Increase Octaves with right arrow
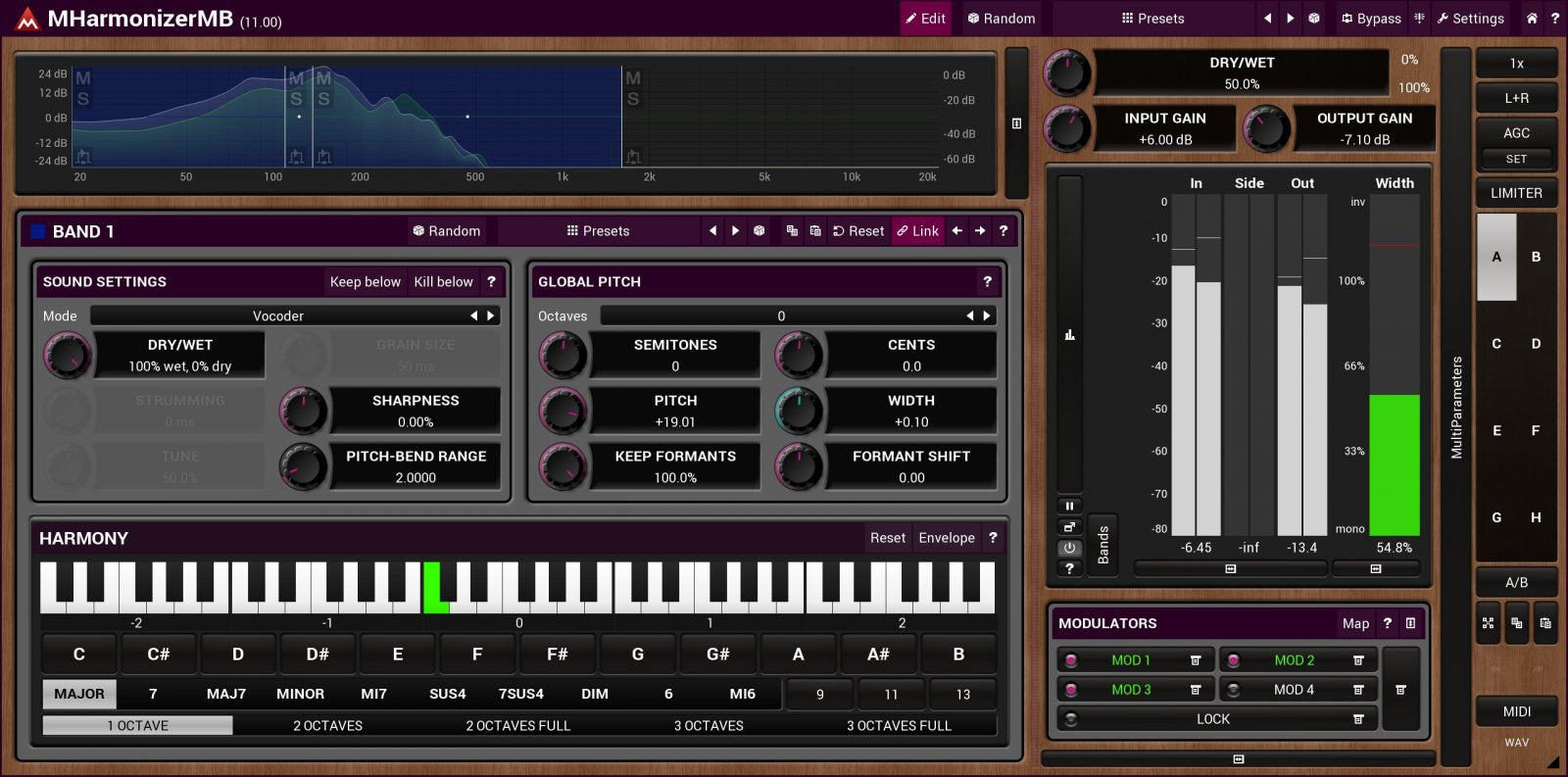 tap(987, 316)
